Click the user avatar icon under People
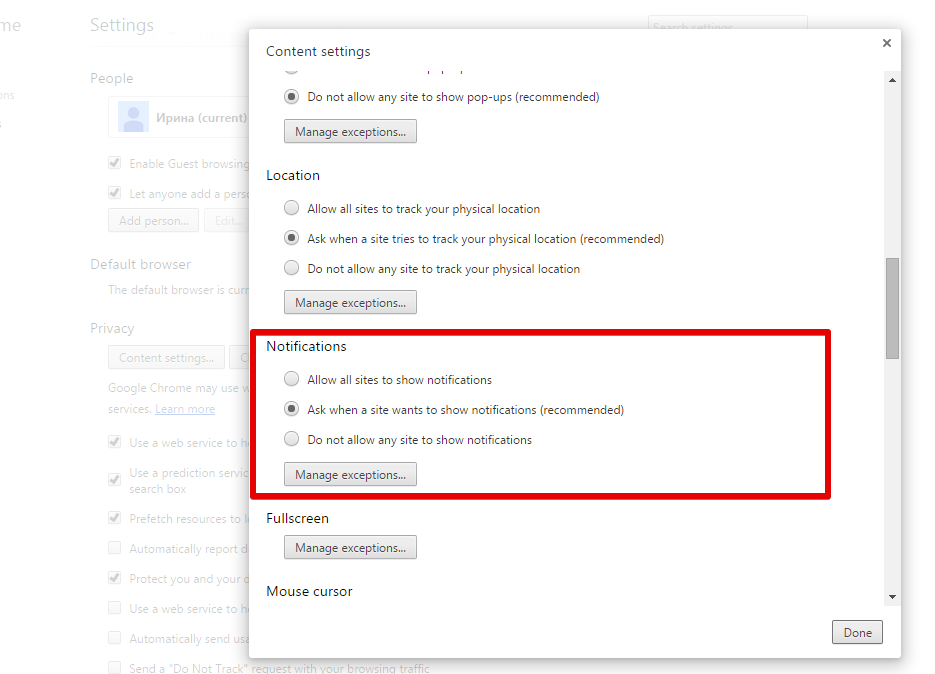Screen dimensions: 935x674 [x=133, y=117]
